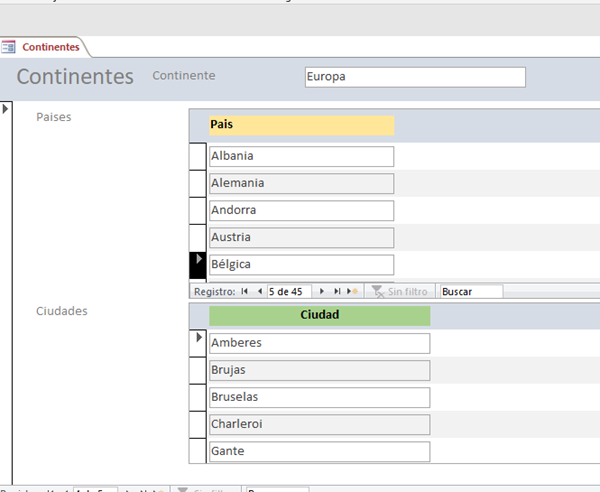Go to next record in Paises navigator
Viewport: 600px width, 492px height.
(322, 292)
